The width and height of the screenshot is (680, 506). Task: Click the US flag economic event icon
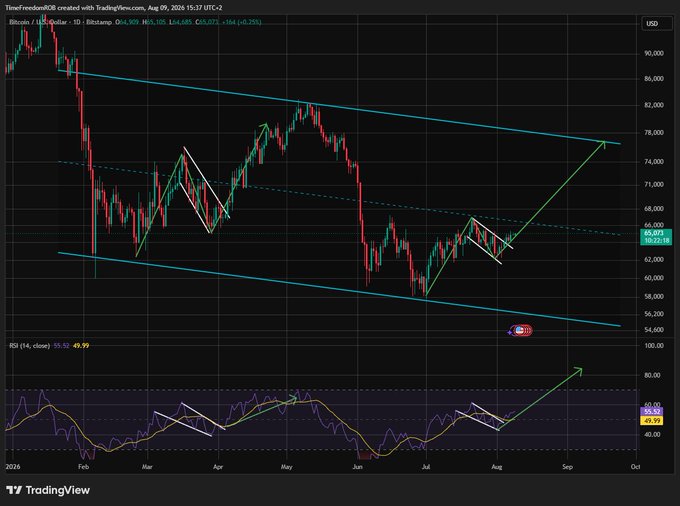tap(520, 331)
